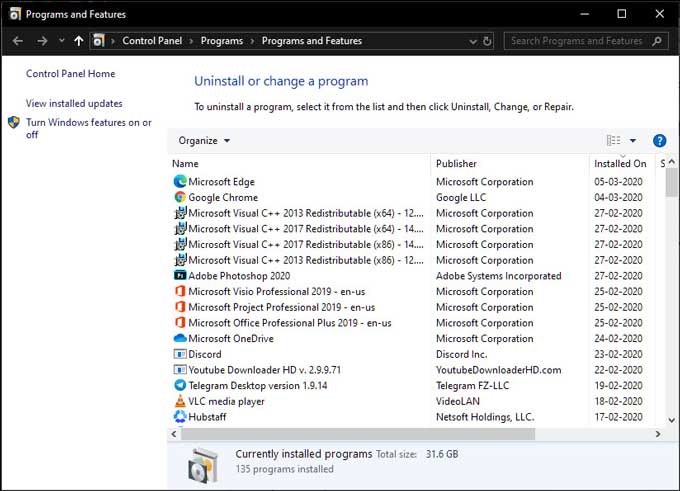Navigate to Control Panel breadcrumb
Viewport: 680px width, 491px height.
click(152, 41)
